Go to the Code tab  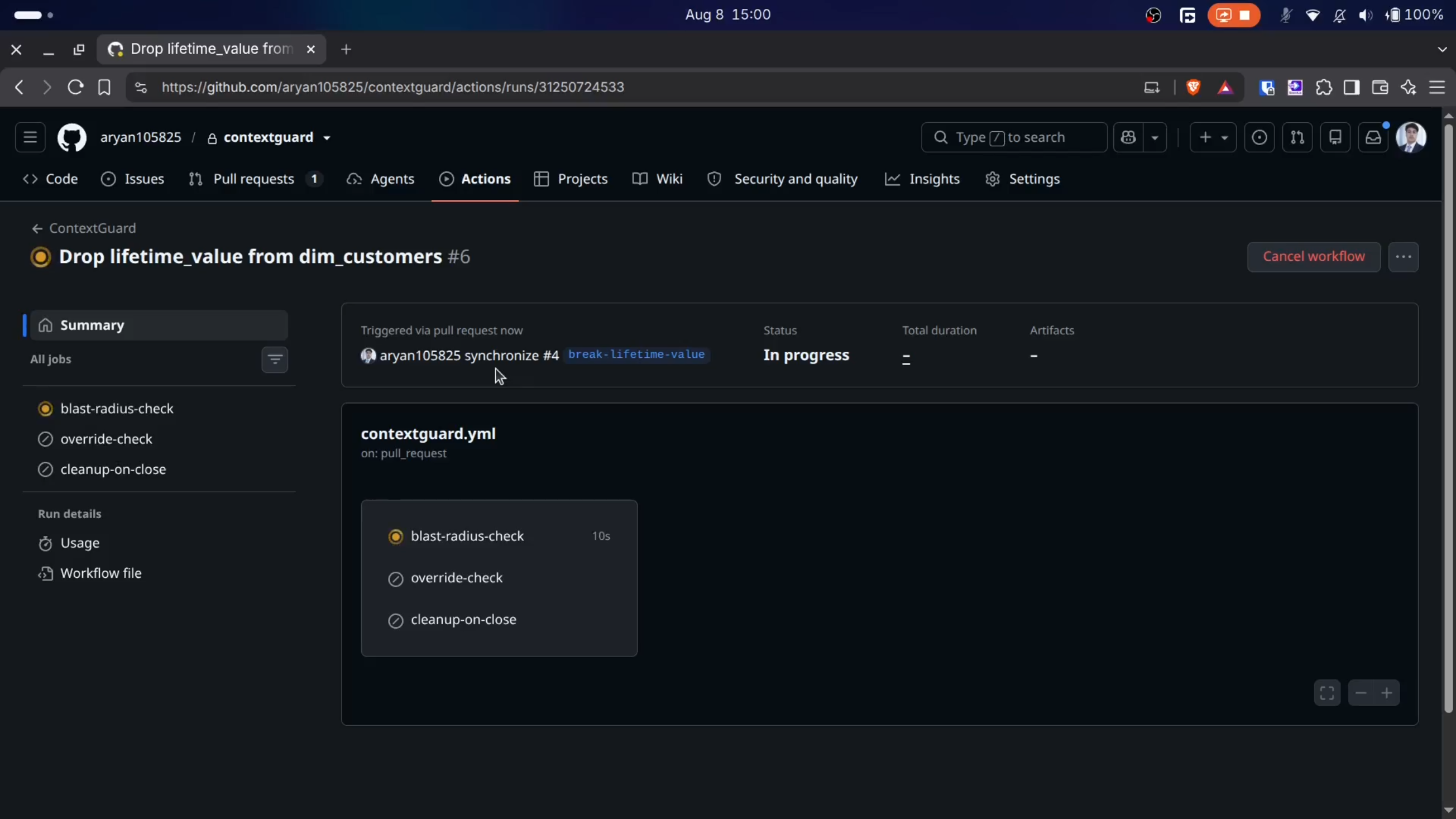(x=51, y=179)
